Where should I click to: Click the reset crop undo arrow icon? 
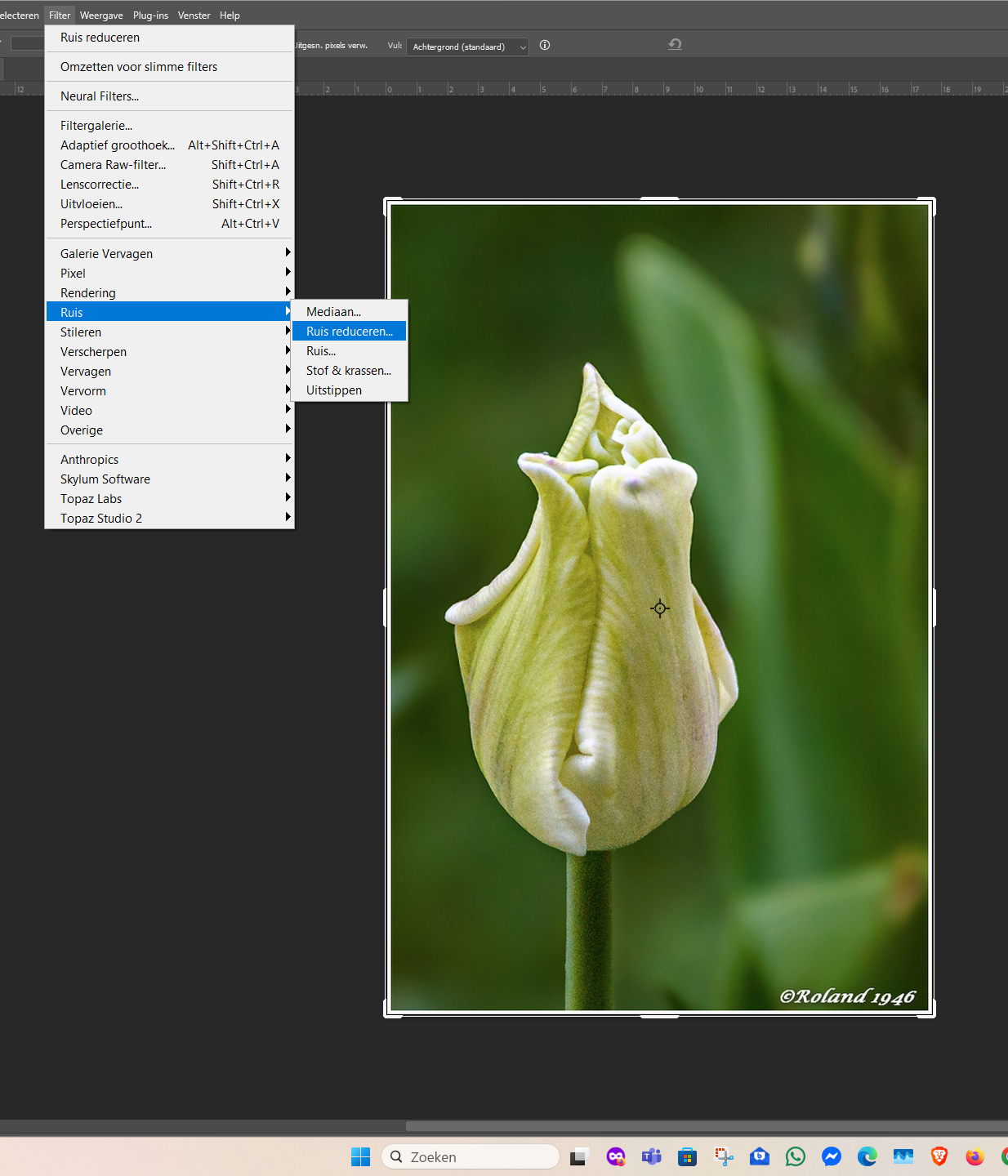pos(675,45)
